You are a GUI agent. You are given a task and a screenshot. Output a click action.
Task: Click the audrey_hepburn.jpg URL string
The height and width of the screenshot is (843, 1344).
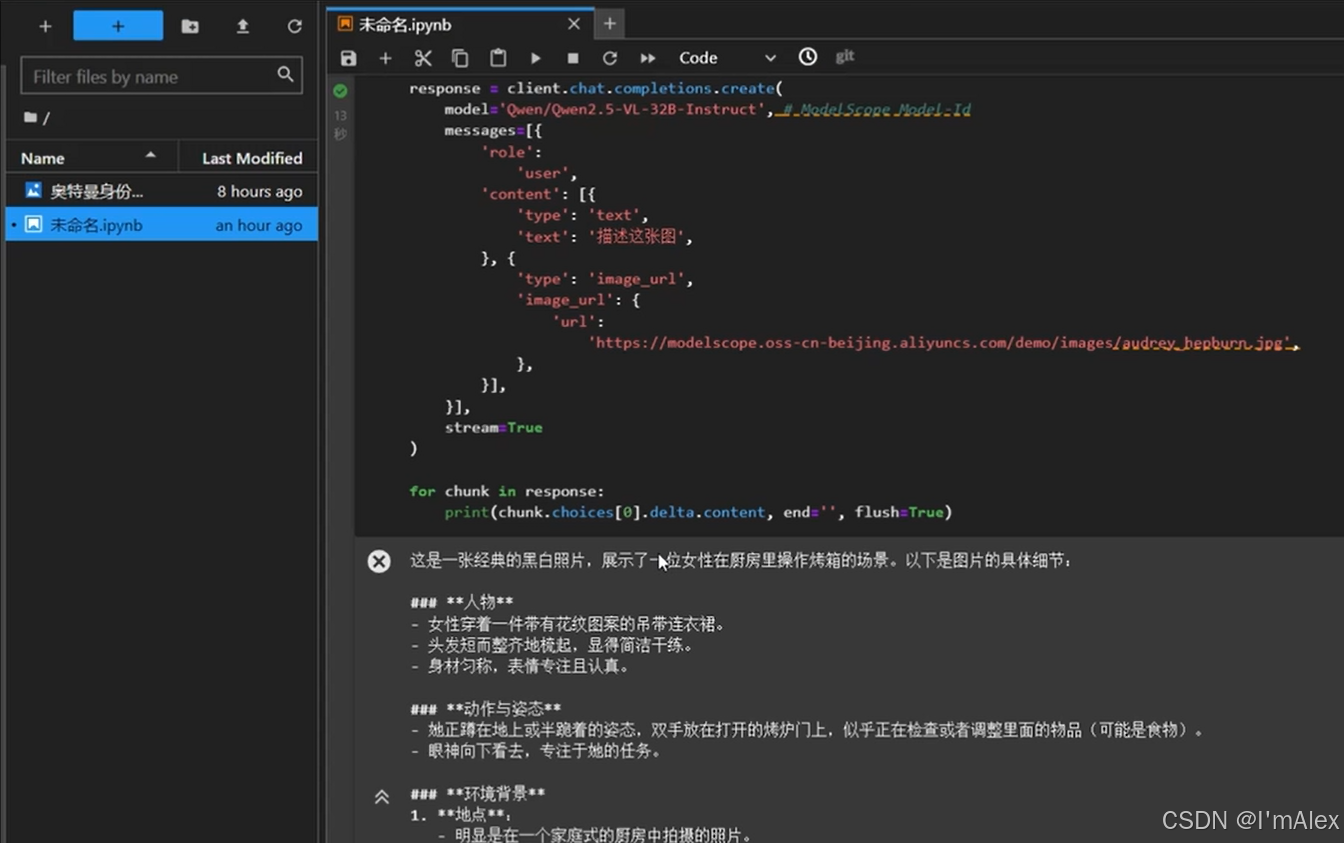tap(942, 342)
